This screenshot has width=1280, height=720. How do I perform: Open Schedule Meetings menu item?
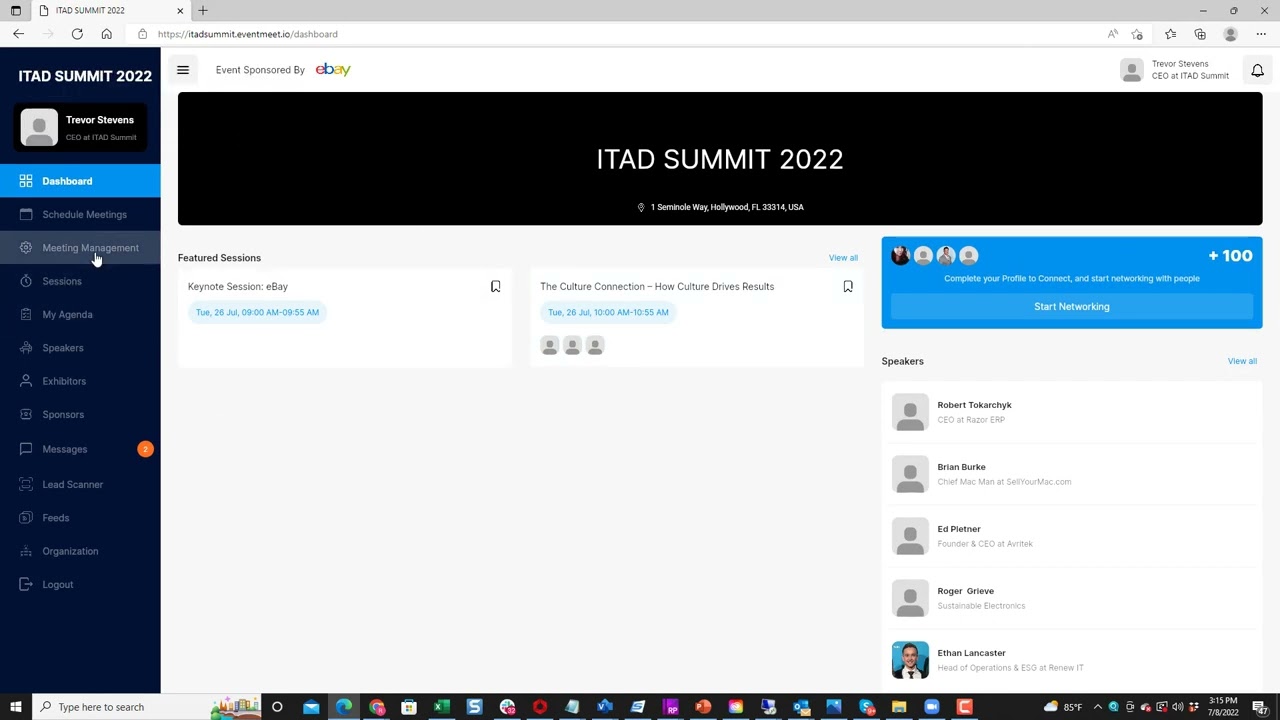click(80, 214)
